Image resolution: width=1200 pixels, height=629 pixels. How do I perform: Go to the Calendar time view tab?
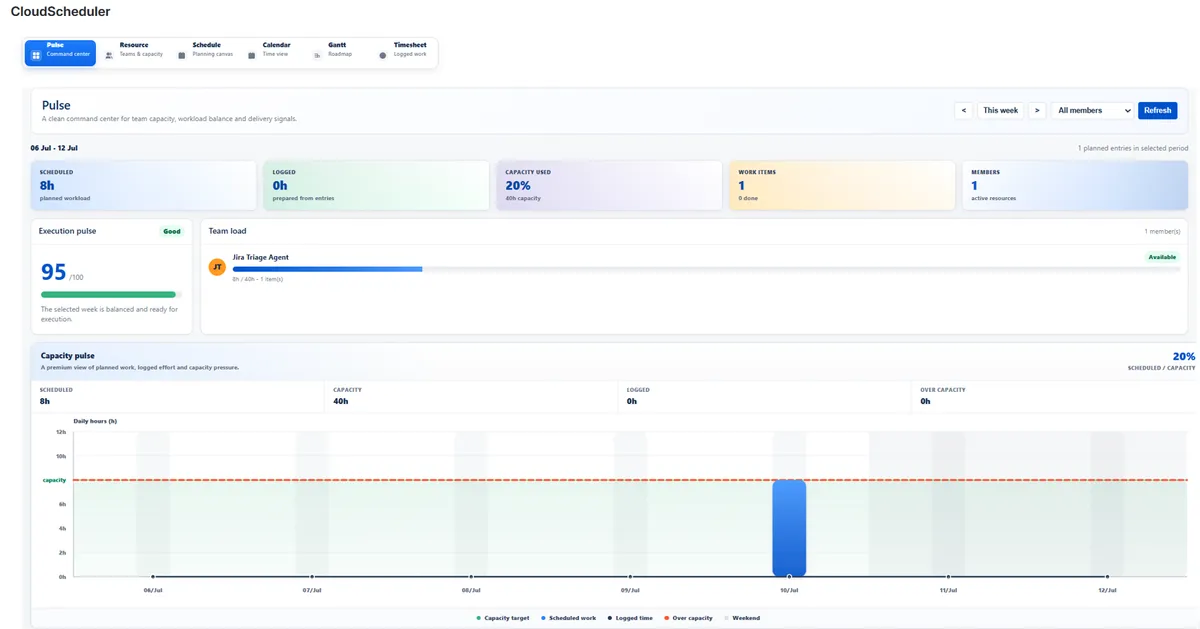[x=270, y=50]
